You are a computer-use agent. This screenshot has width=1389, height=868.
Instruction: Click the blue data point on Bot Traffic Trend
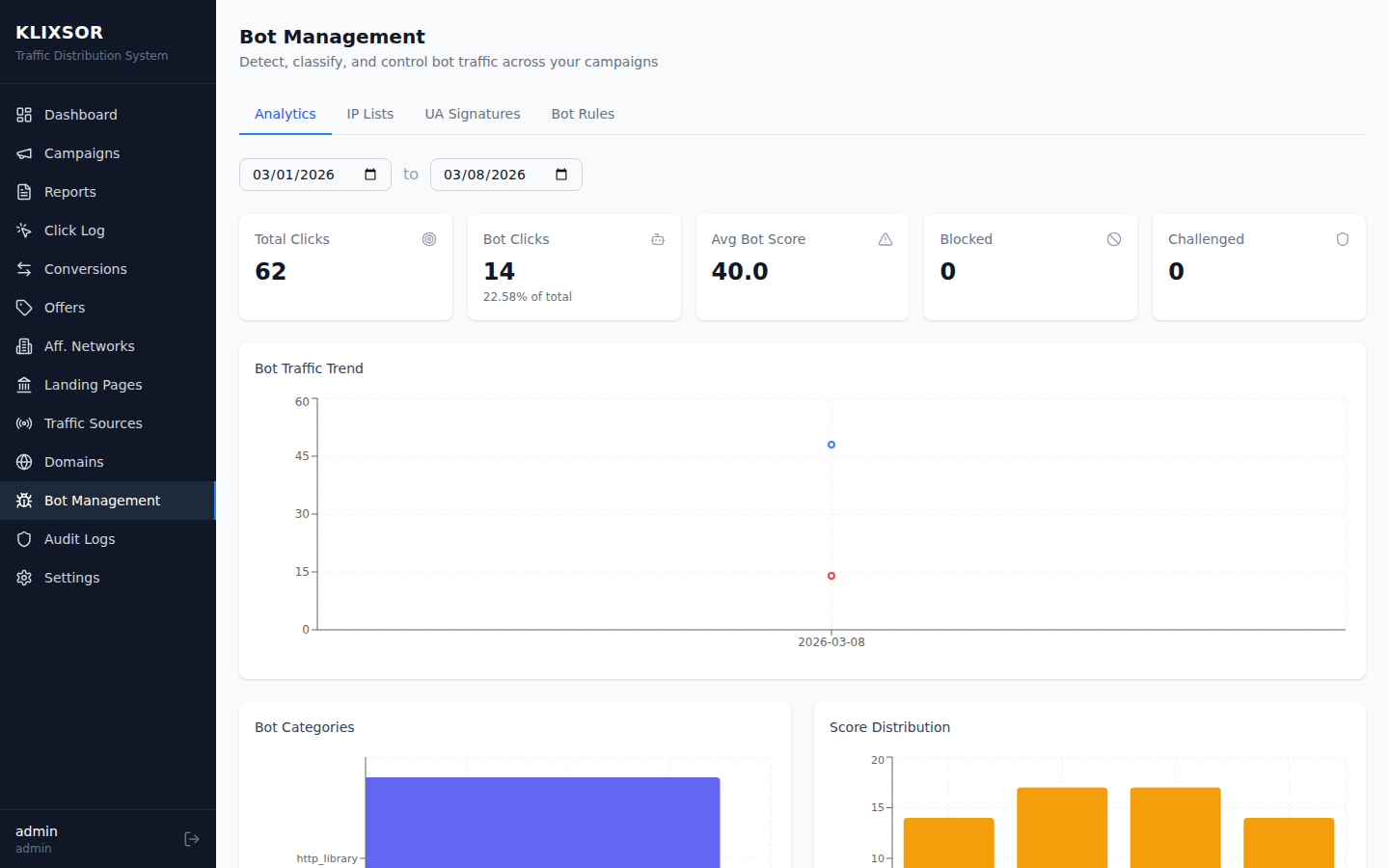831,445
